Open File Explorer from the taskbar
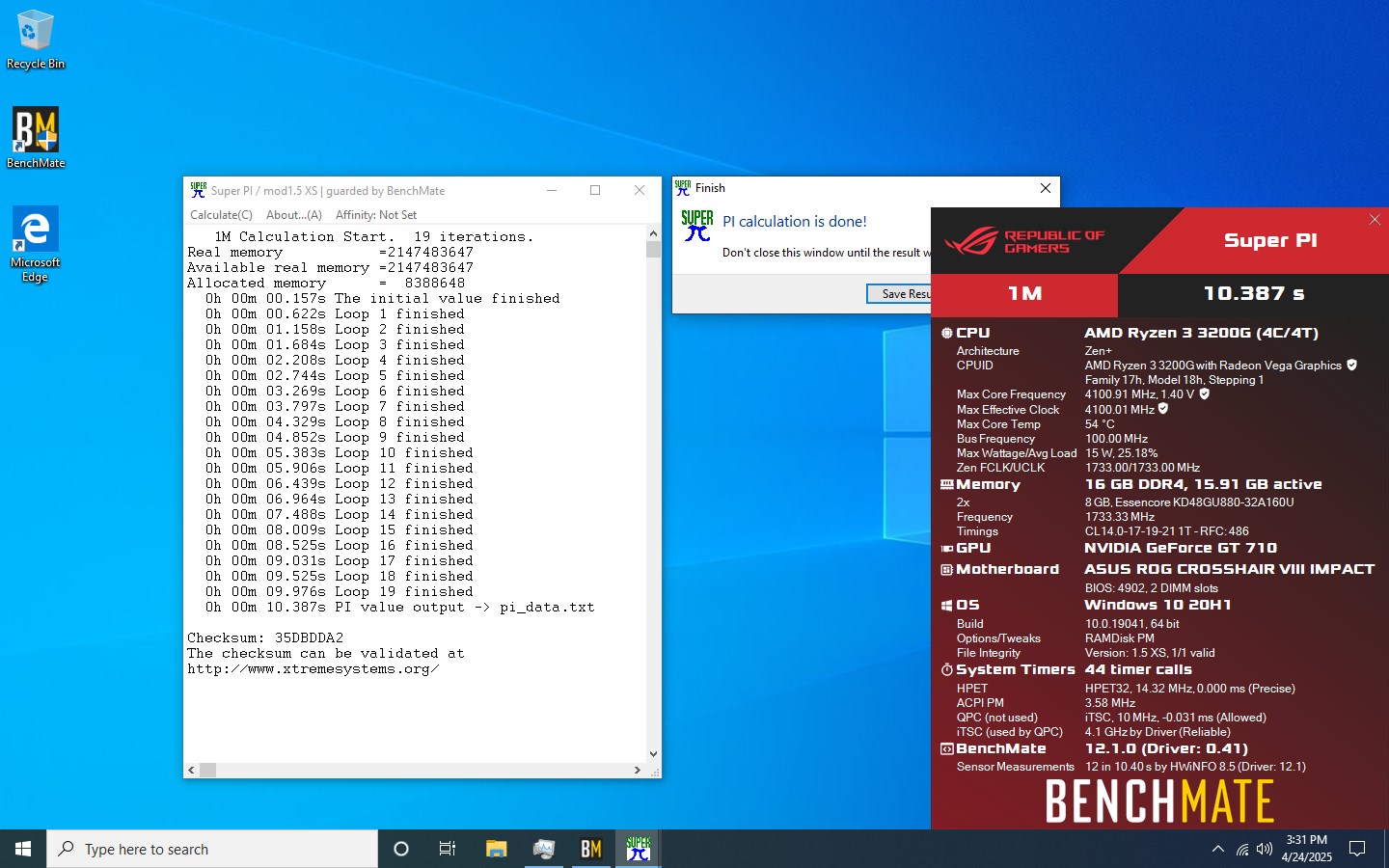Viewport: 1389px width, 868px height. 496,849
